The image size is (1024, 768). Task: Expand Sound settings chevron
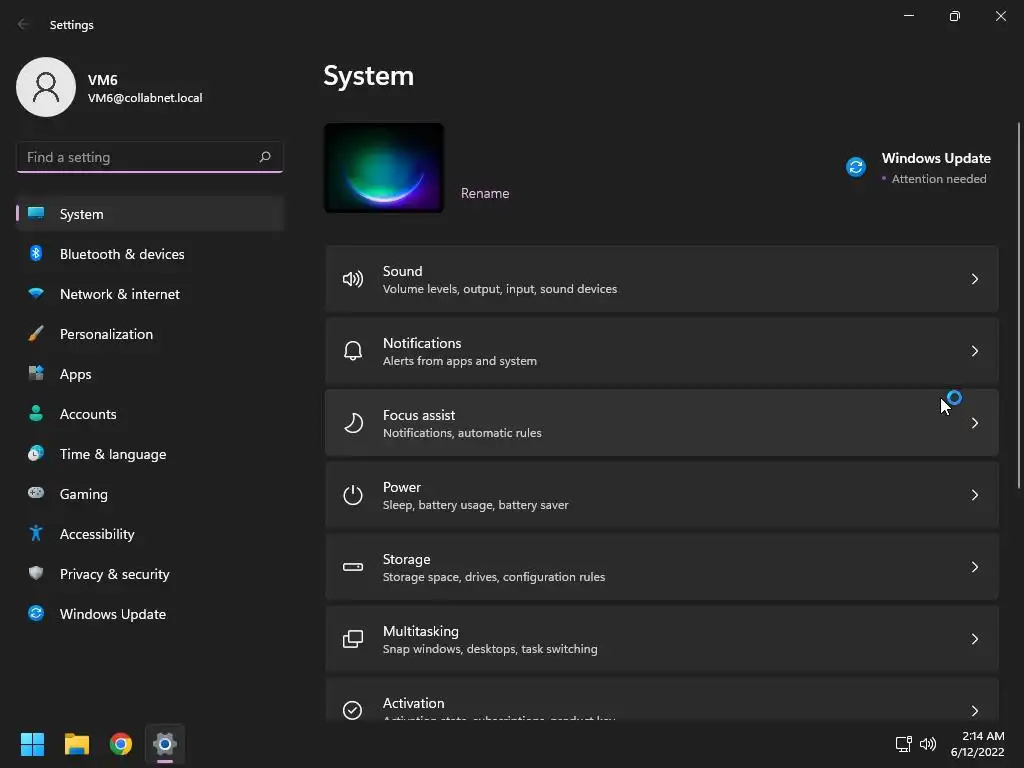click(975, 279)
